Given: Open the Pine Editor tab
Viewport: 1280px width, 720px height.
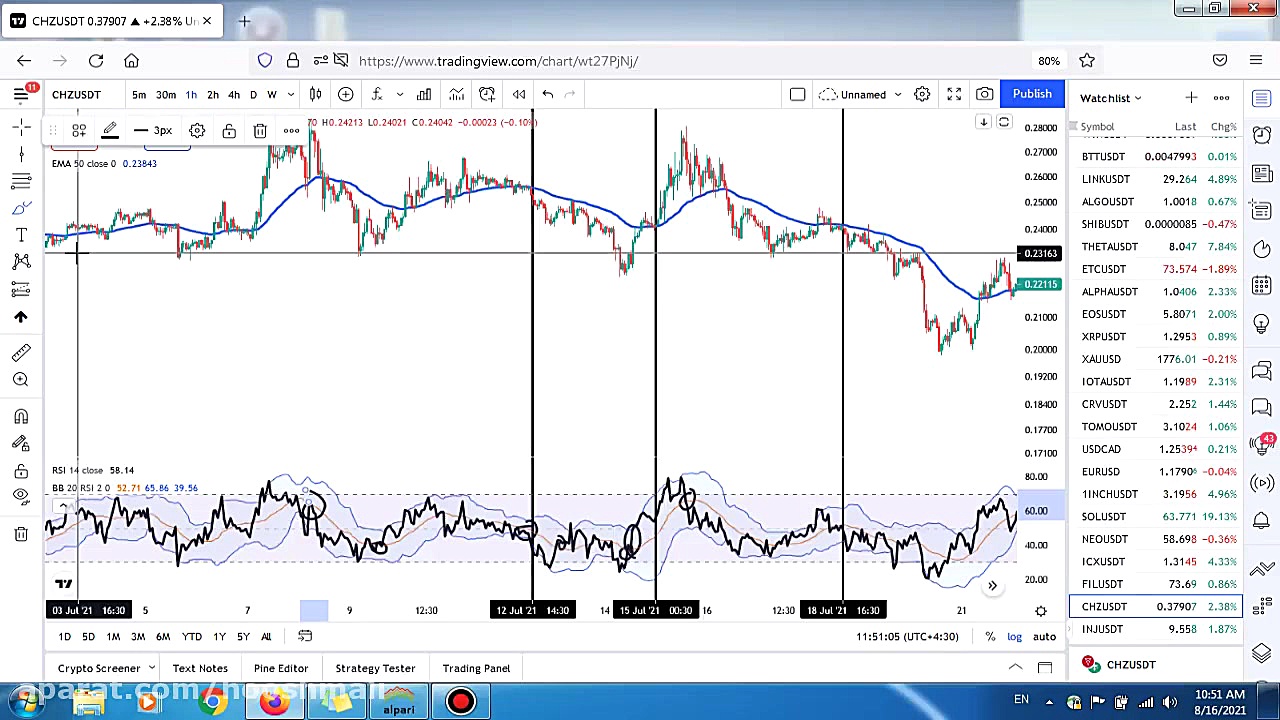Looking at the screenshot, I should tap(281, 668).
